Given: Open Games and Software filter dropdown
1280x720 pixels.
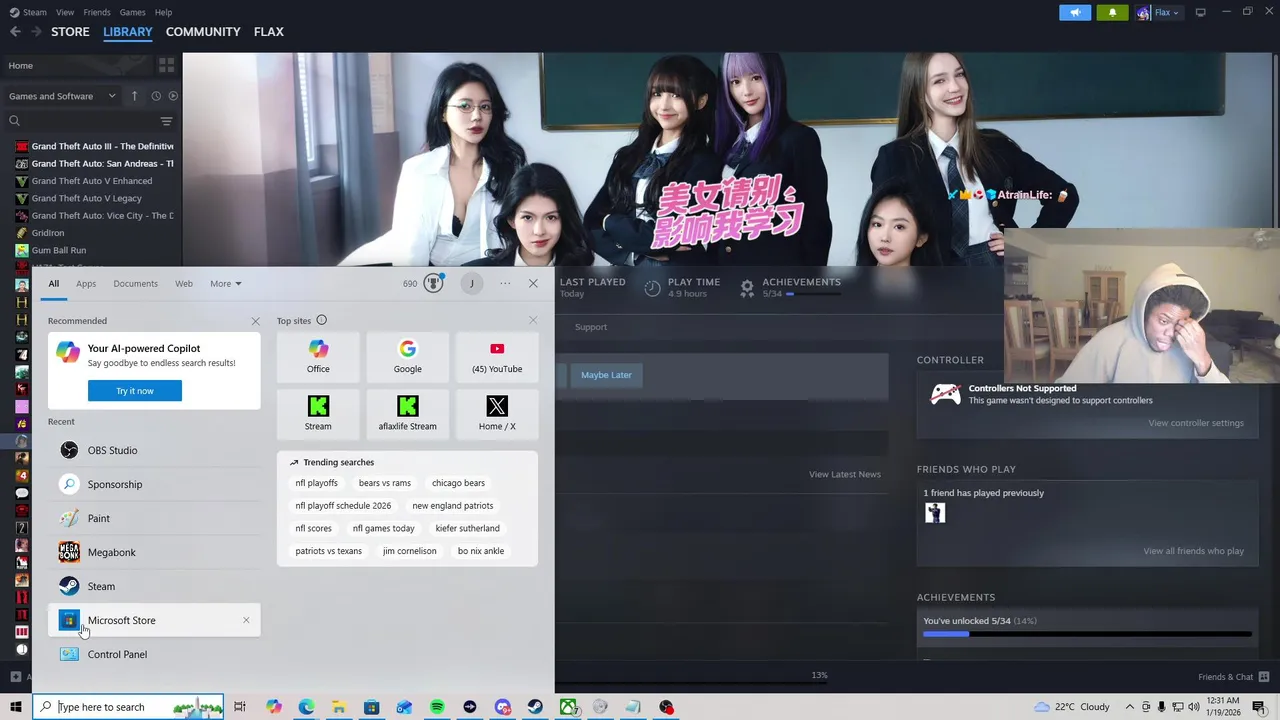Looking at the screenshot, I should tap(63, 96).
